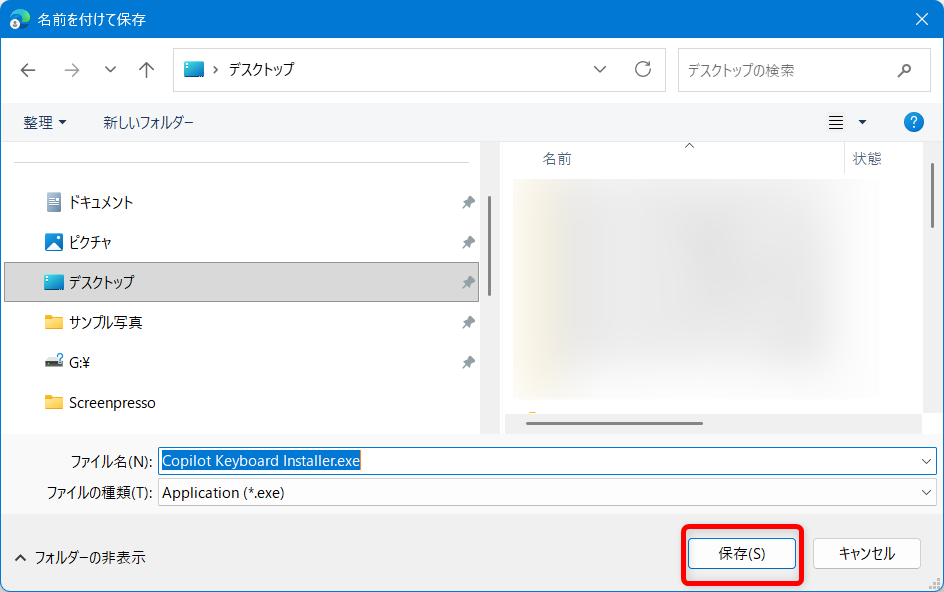
Task: Go up one folder level arrow
Action: (x=146, y=70)
